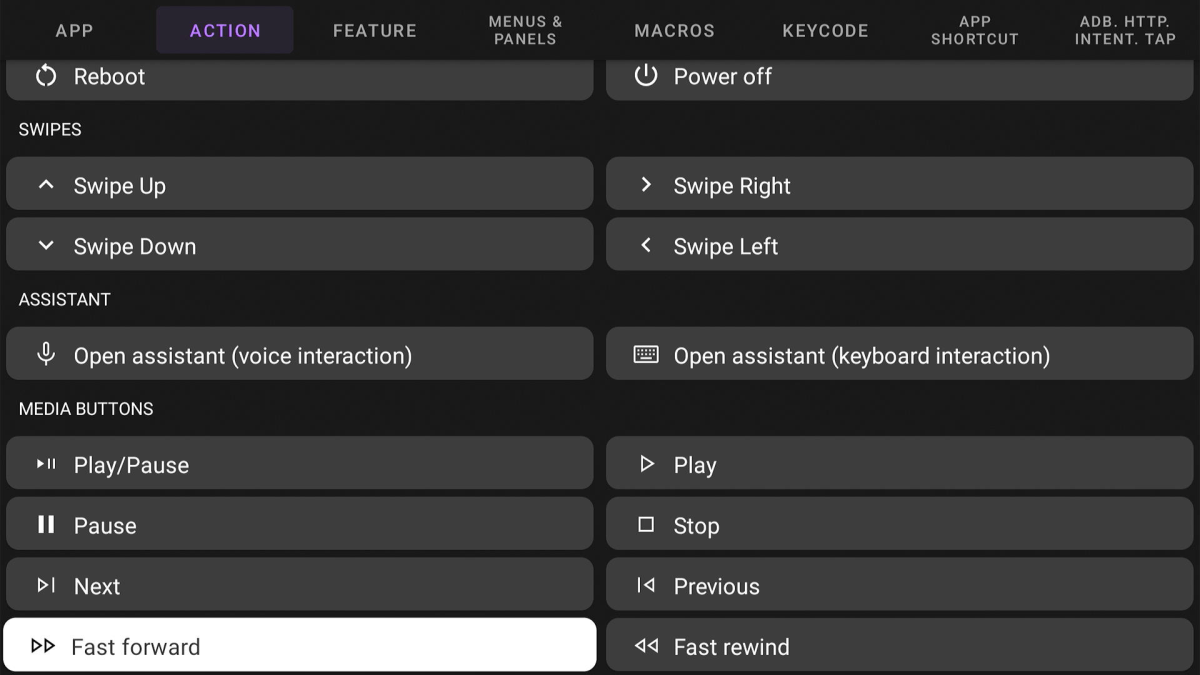
Task: Select the Swipe Right action text
Action: (732, 186)
